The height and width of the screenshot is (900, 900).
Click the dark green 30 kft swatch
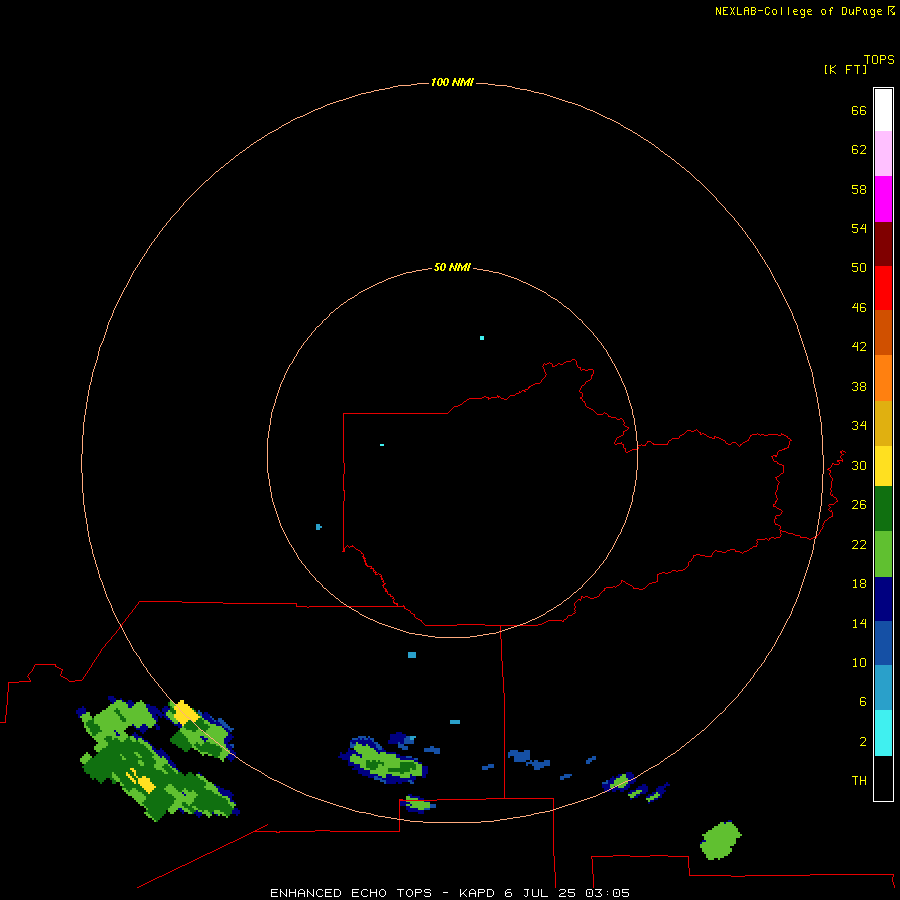coord(883,509)
